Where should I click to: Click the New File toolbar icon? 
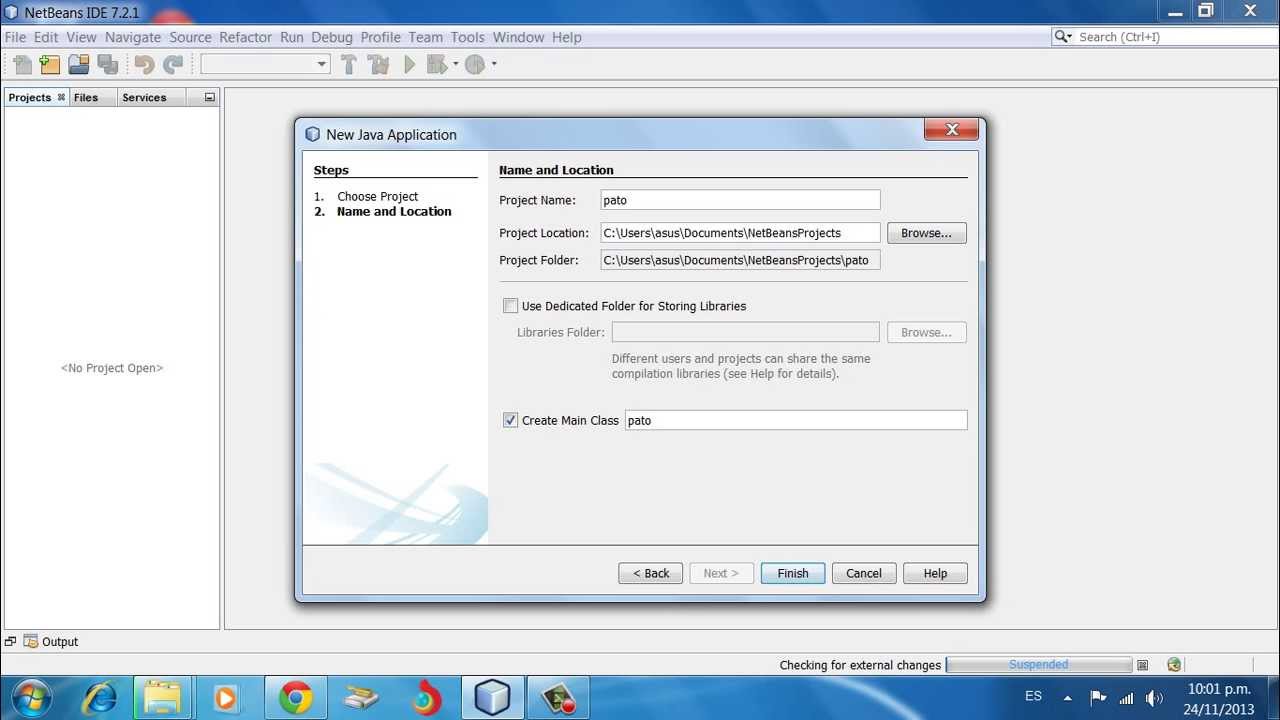pos(22,64)
